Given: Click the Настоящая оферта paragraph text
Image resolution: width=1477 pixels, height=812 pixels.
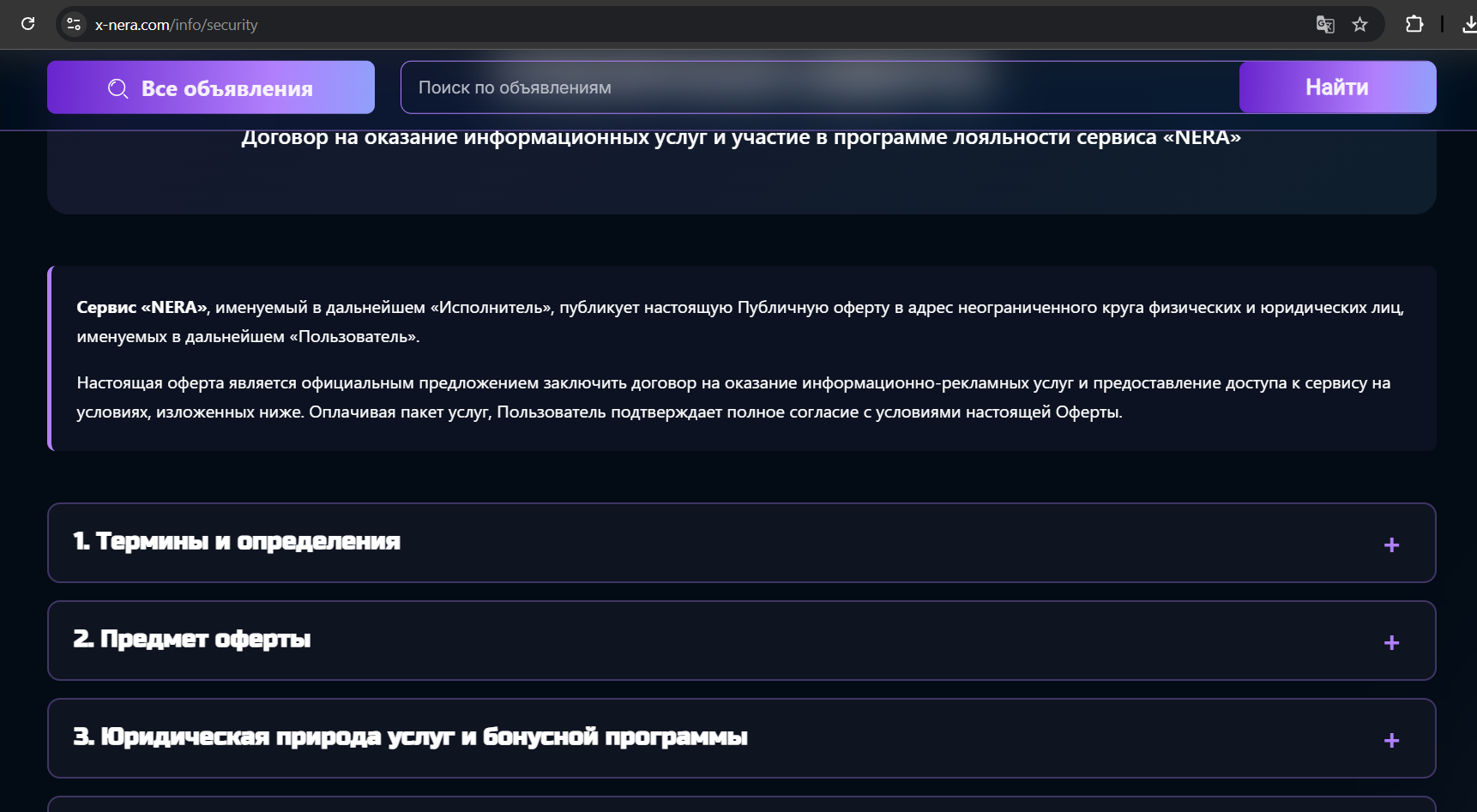Looking at the screenshot, I should tap(733, 397).
